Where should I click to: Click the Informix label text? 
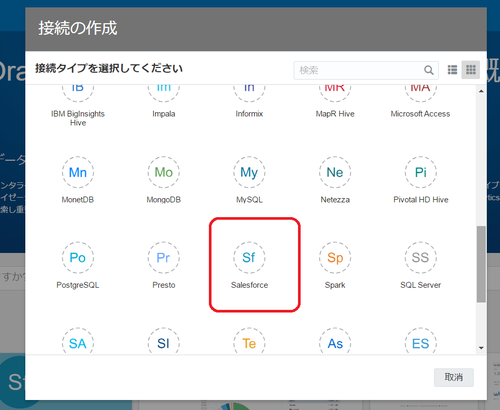(x=249, y=114)
